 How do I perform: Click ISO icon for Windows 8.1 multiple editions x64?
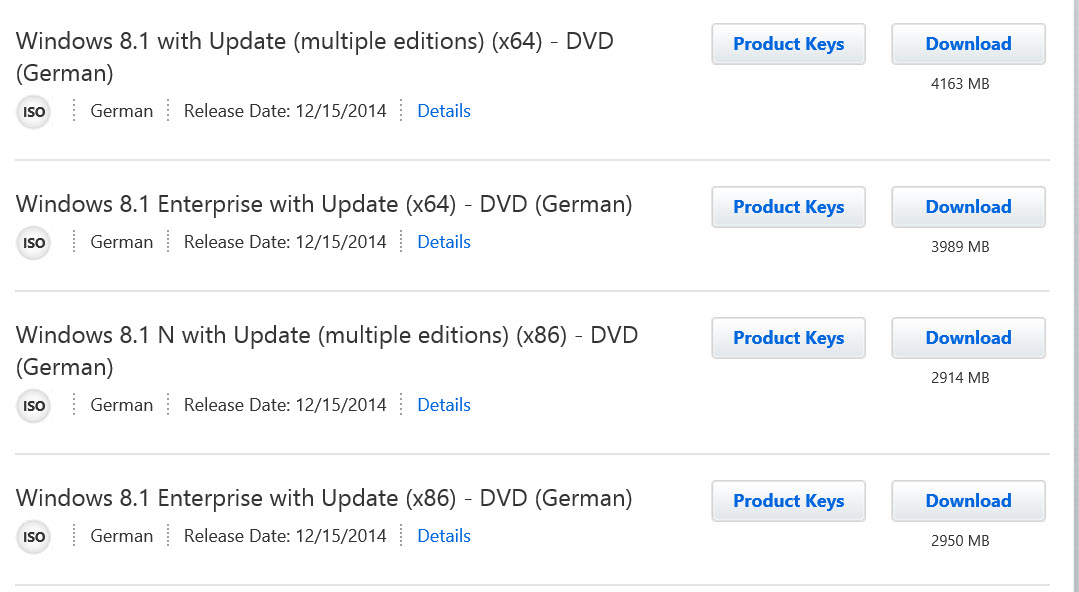33,112
